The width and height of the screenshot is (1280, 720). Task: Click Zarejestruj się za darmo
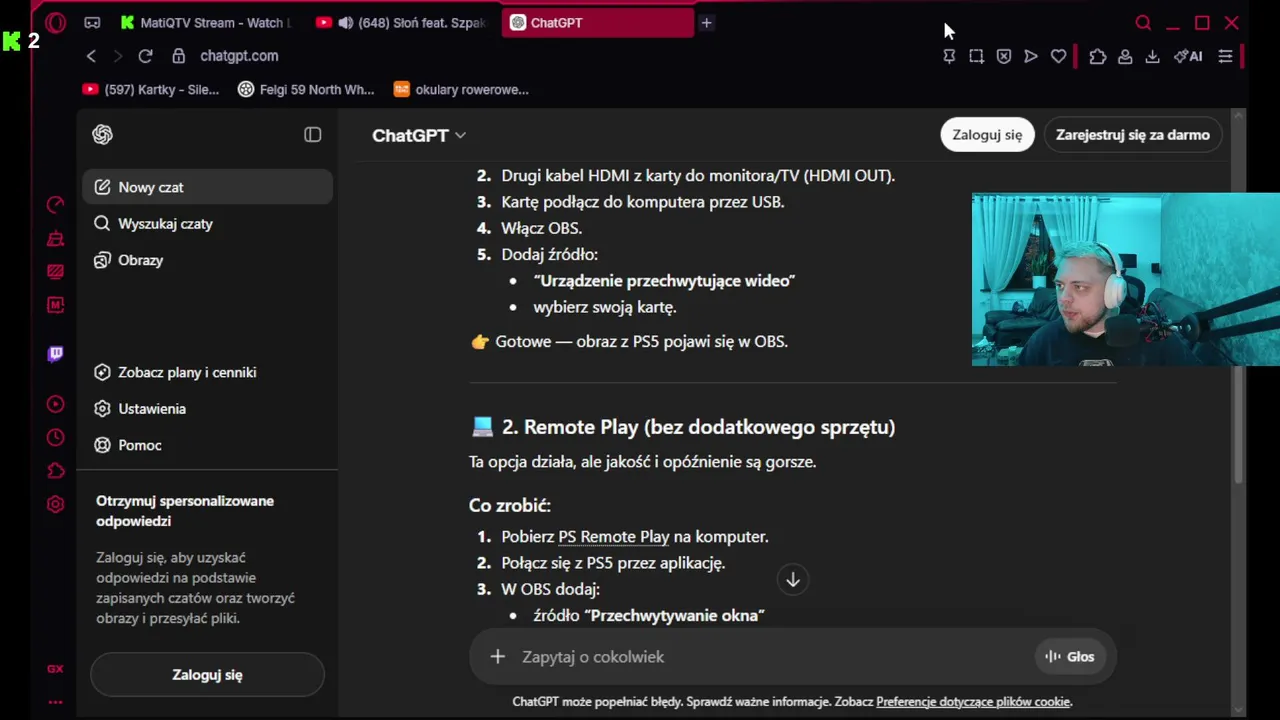(1133, 135)
